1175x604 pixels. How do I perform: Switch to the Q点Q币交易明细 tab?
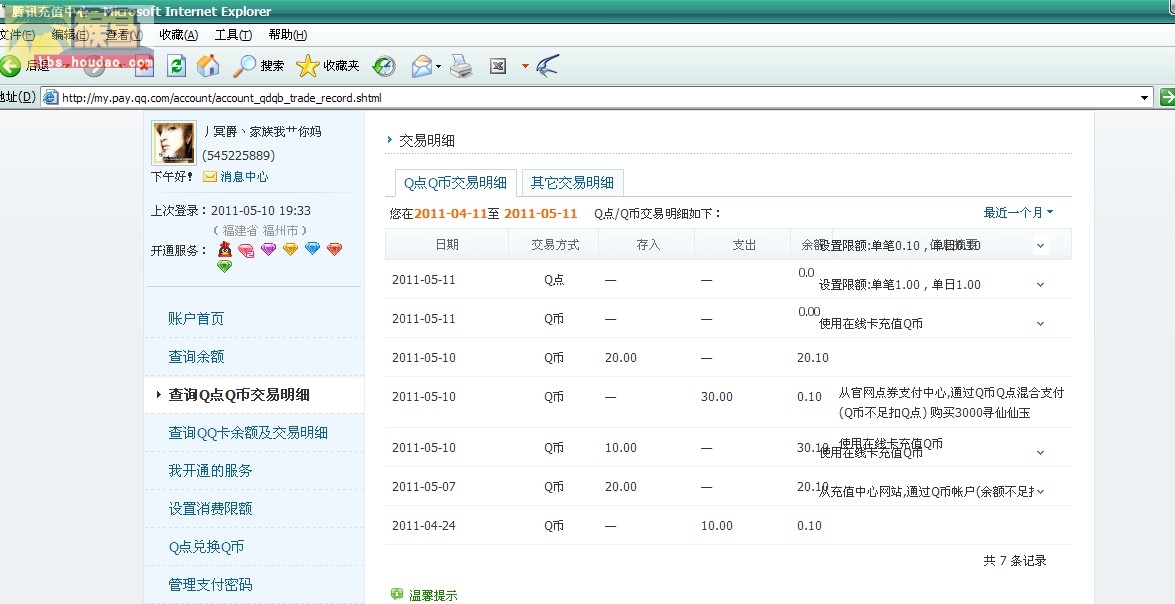pyautogui.click(x=455, y=183)
